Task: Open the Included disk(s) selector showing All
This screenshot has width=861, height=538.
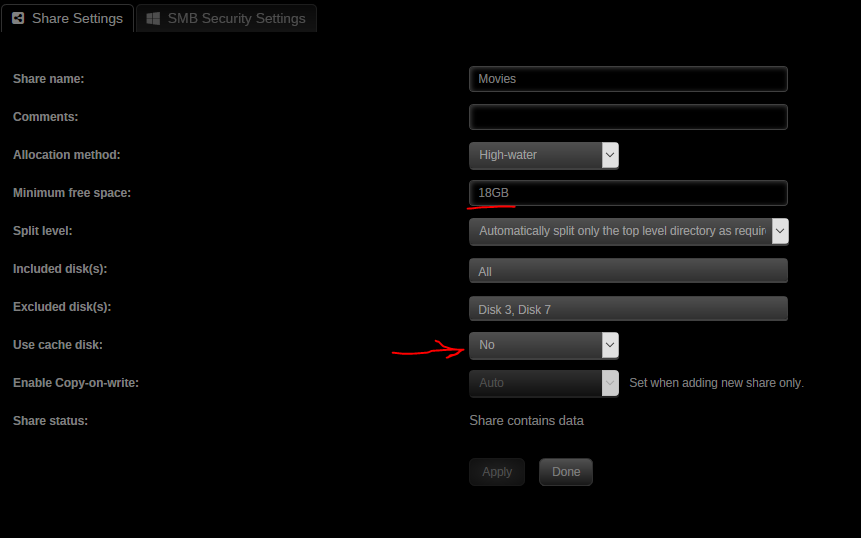Action: (628, 271)
